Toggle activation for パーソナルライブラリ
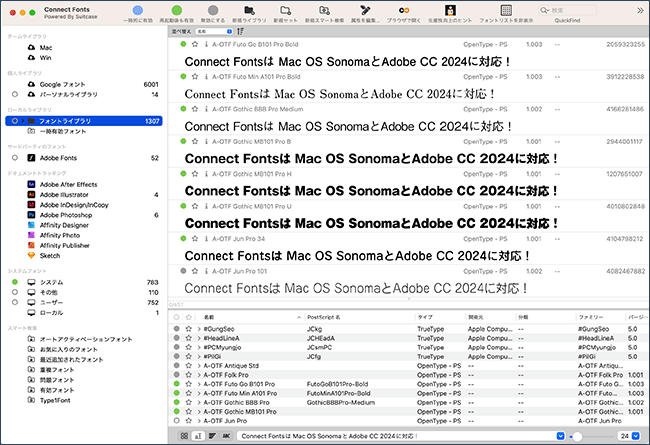The height and width of the screenshot is (445, 650). pos(15,94)
